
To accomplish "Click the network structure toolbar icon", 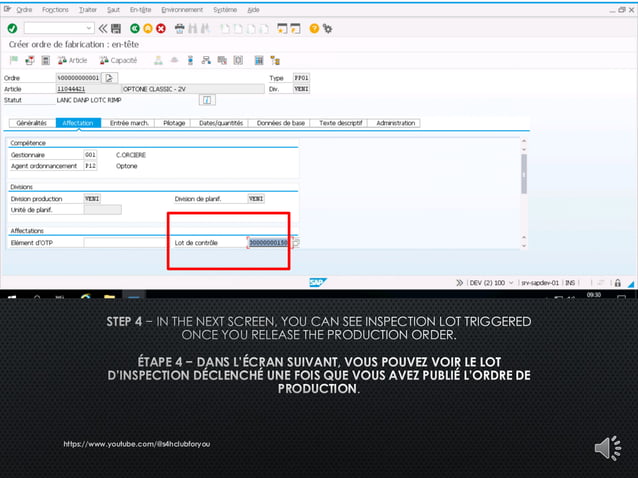I will pyautogui.click(x=206, y=61).
